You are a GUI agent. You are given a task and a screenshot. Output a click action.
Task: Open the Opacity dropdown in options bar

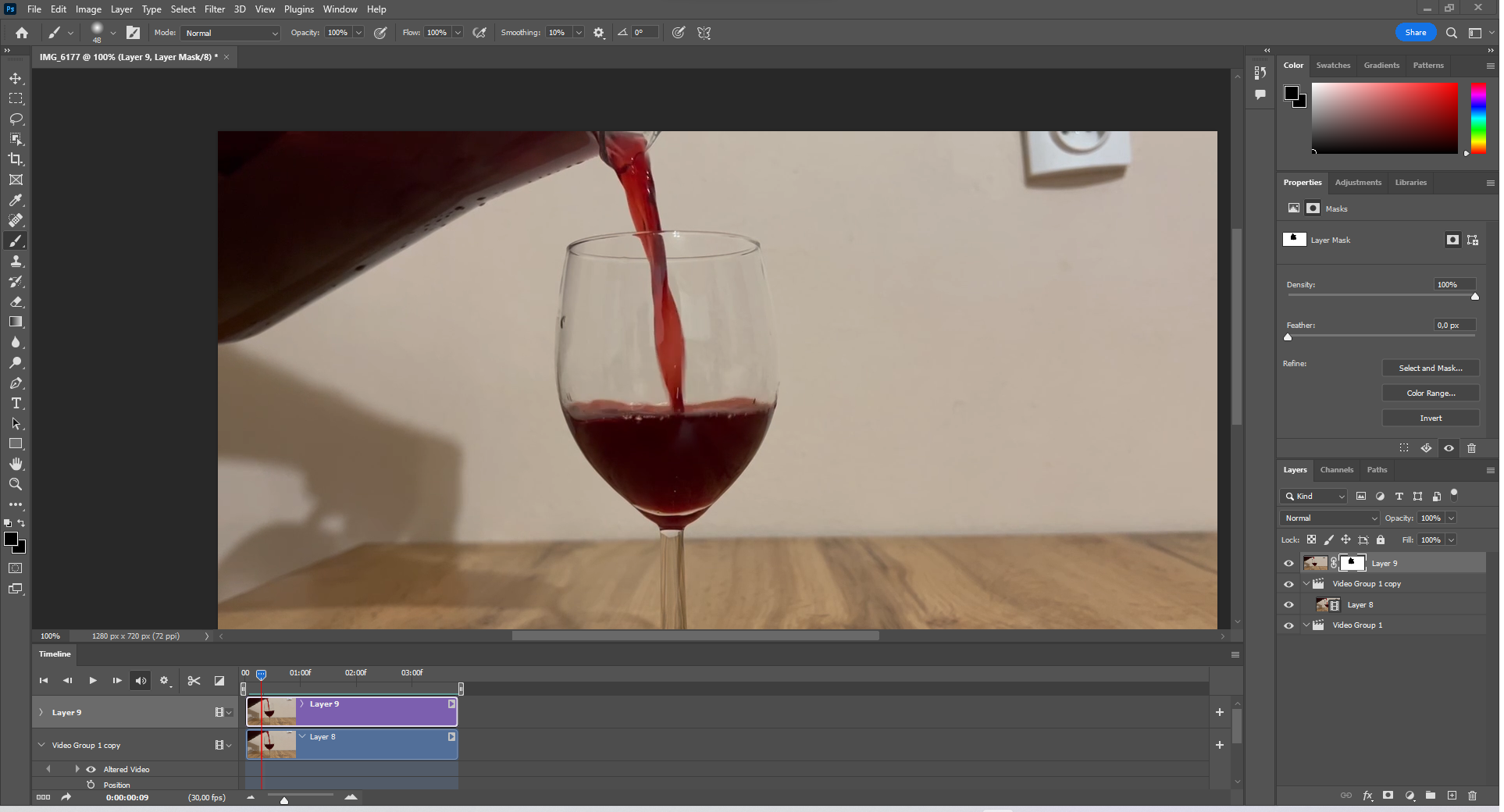pyautogui.click(x=358, y=33)
